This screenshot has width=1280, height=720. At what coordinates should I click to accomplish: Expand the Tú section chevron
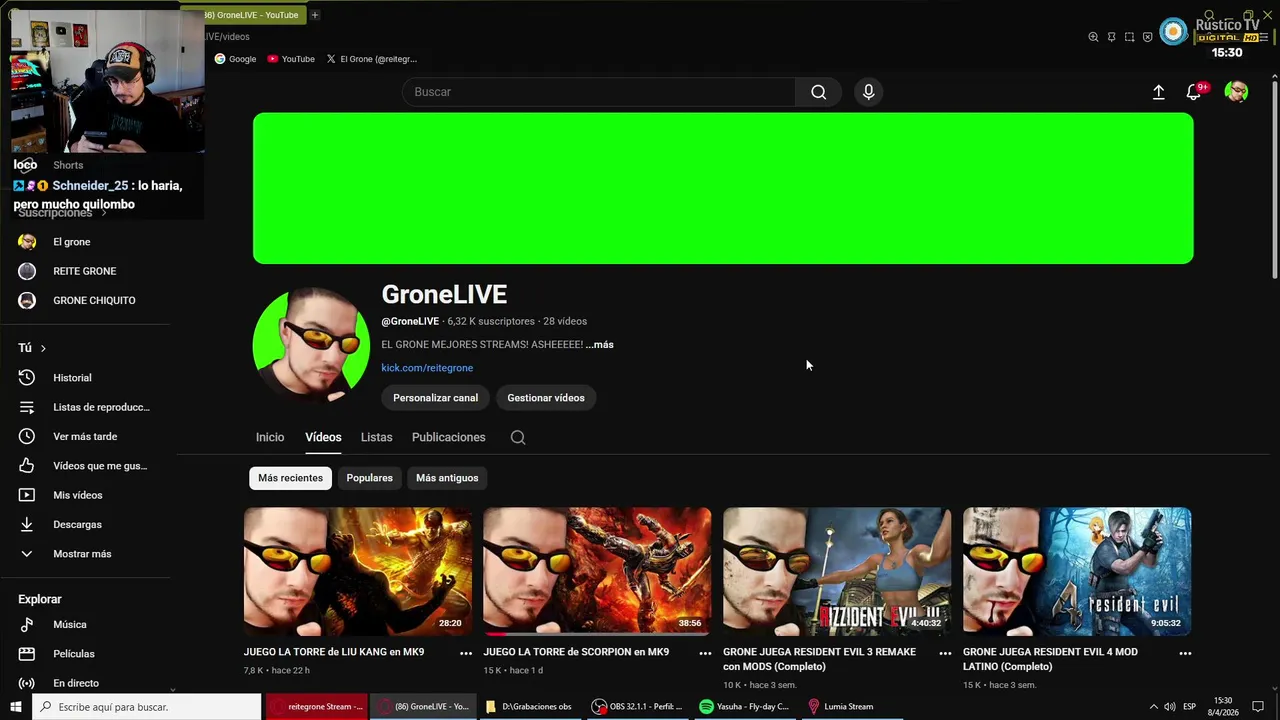[x=43, y=348]
